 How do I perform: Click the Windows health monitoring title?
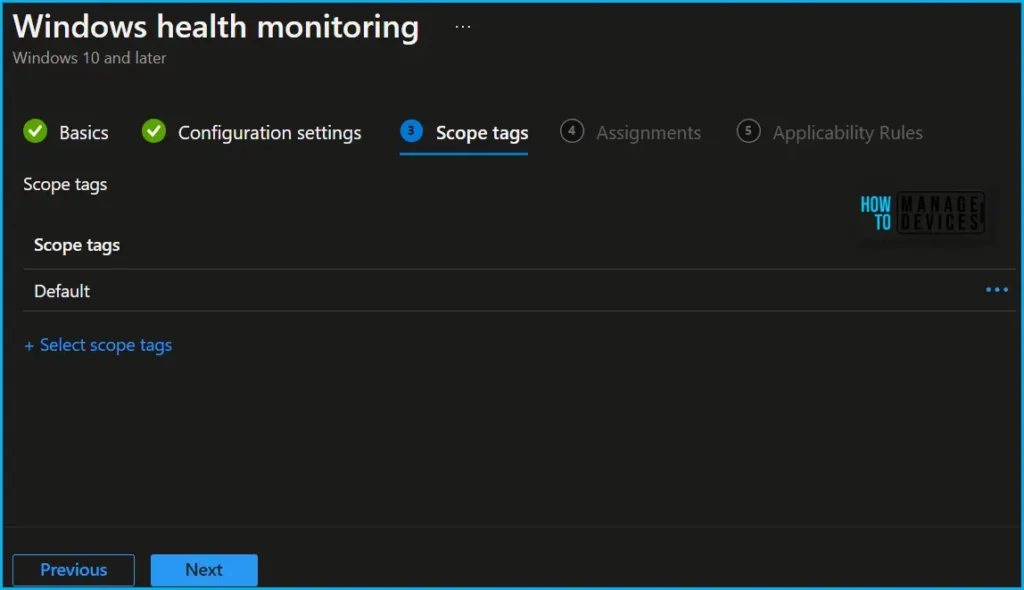(216, 27)
